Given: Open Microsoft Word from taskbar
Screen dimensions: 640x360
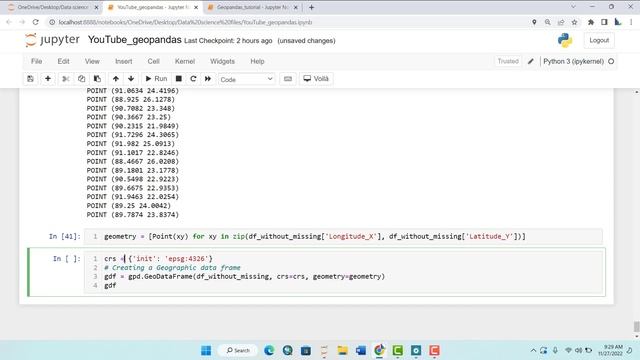Looking at the screenshot, I should click(x=361, y=350).
